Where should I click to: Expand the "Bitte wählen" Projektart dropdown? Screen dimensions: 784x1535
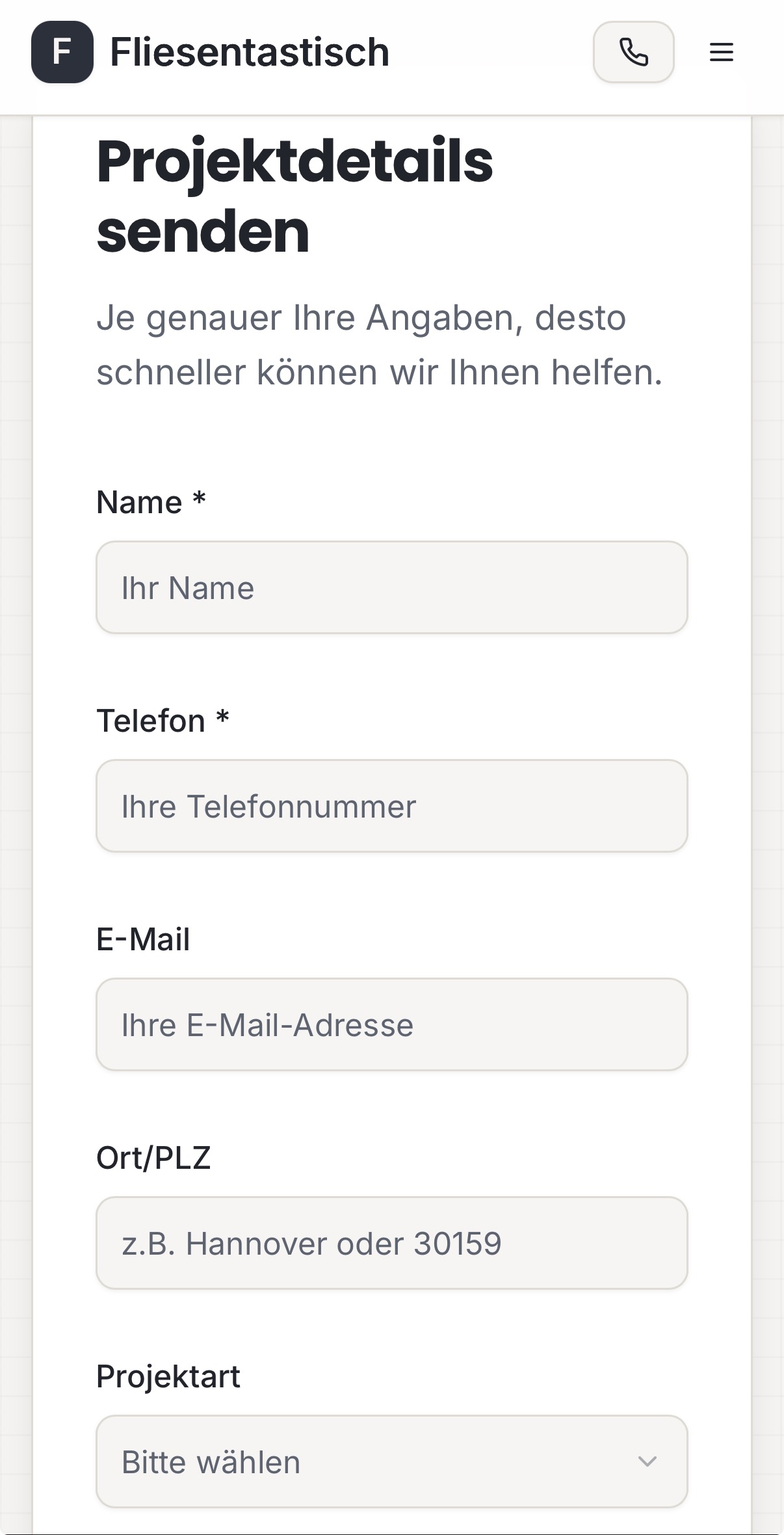391,1462
